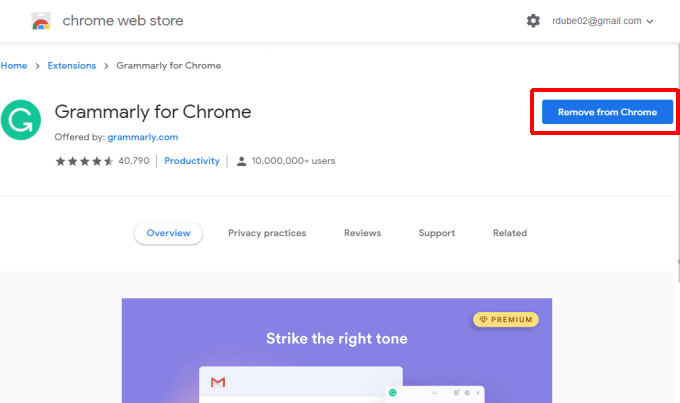Click the star rating icons
This screenshot has width=680, height=403.
pyautogui.click(x=84, y=161)
